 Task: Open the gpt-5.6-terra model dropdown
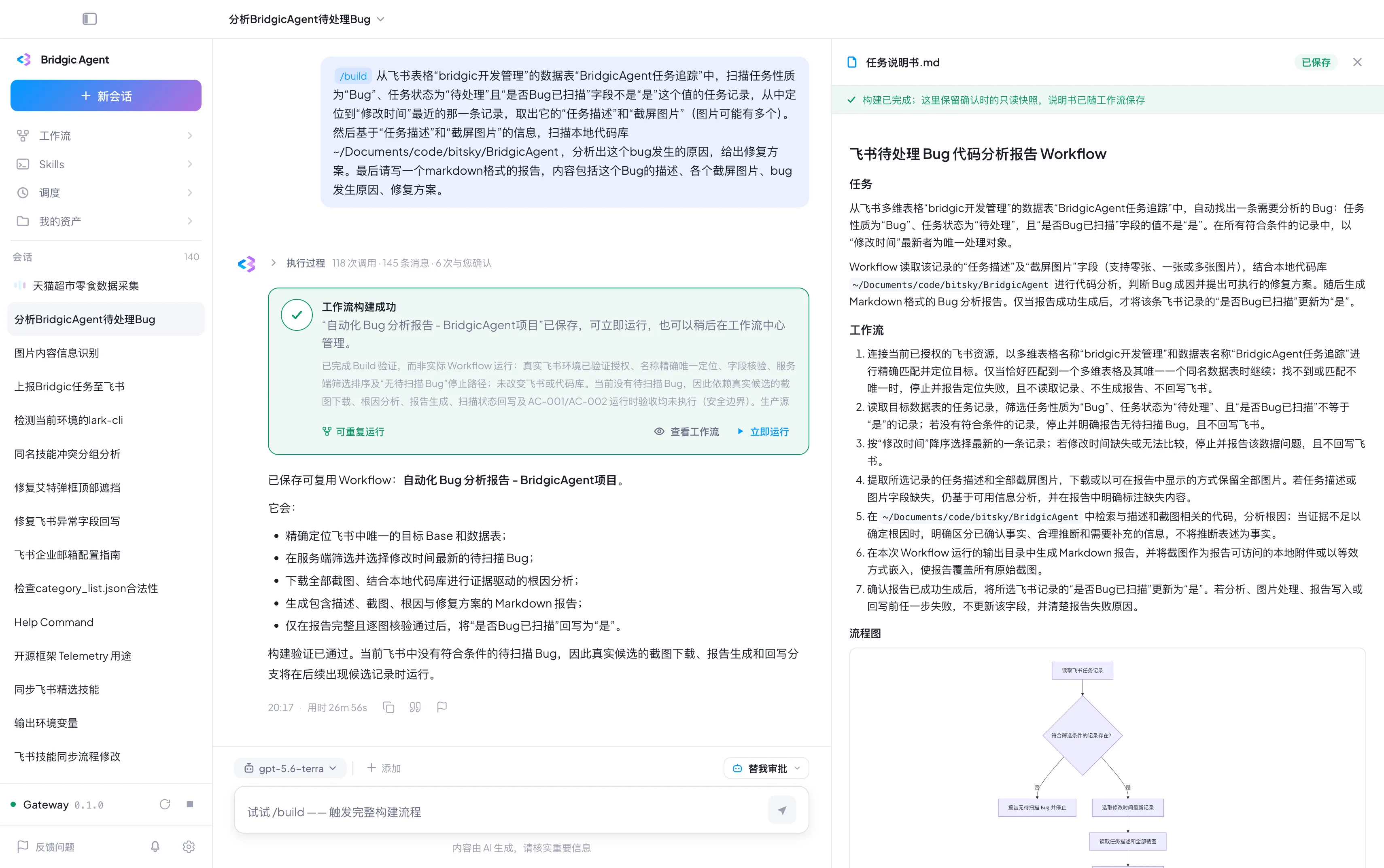[x=290, y=768]
